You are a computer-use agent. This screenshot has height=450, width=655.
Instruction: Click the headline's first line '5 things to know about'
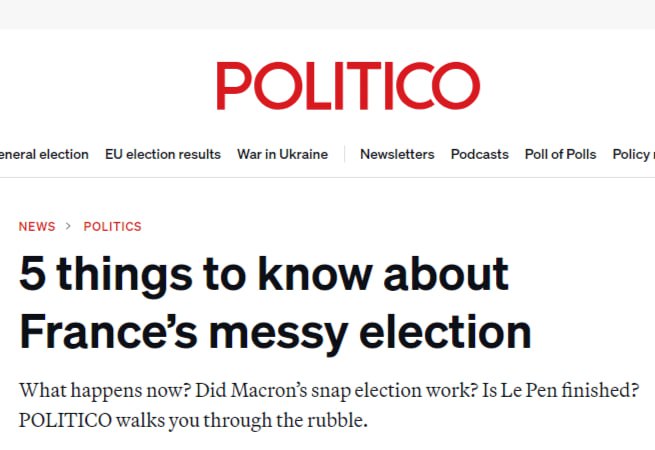pyautogui.click(x=264, y=275)
